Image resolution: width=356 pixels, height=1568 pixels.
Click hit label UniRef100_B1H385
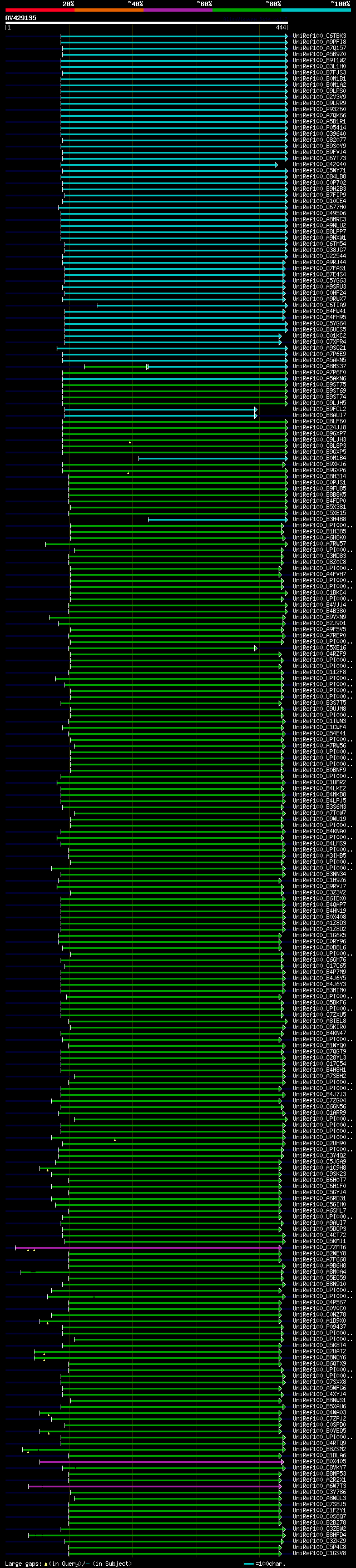pos(319,532)
